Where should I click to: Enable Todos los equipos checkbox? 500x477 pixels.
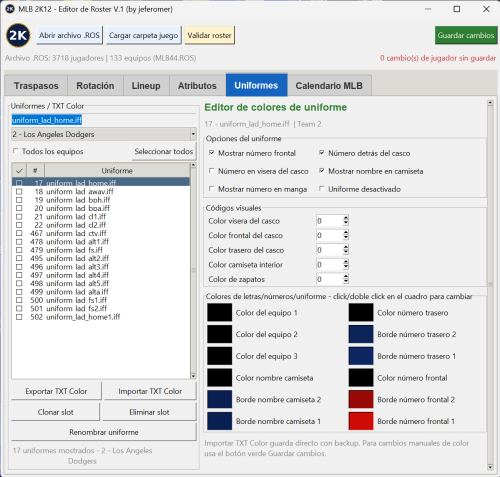[15, 151]
